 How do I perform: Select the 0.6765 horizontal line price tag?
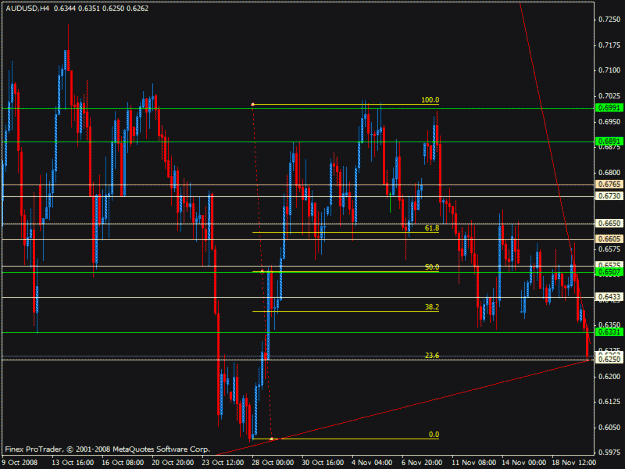[x=609, y=184]
